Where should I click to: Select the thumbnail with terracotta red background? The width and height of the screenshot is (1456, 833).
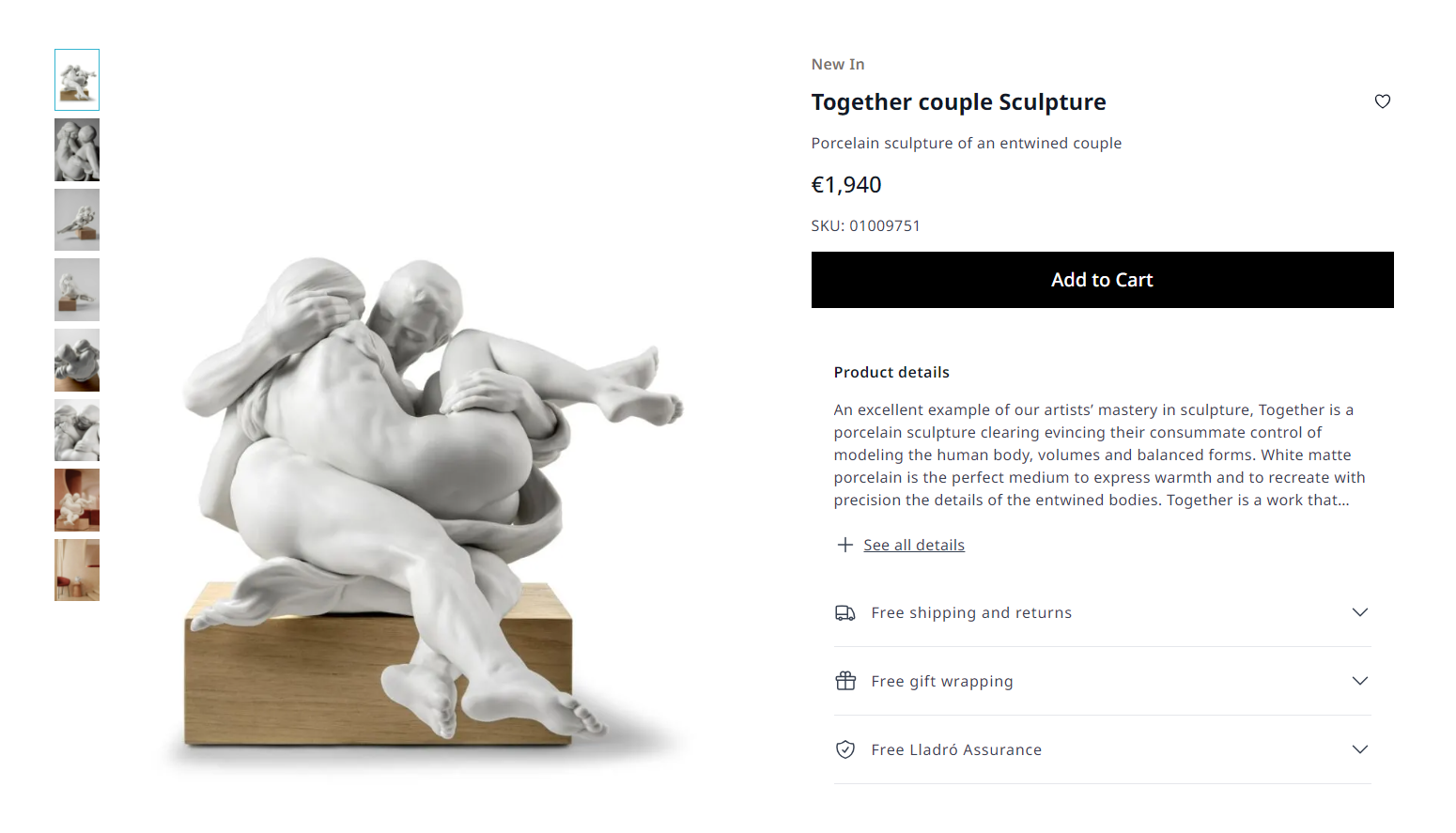tap(77, 501)
